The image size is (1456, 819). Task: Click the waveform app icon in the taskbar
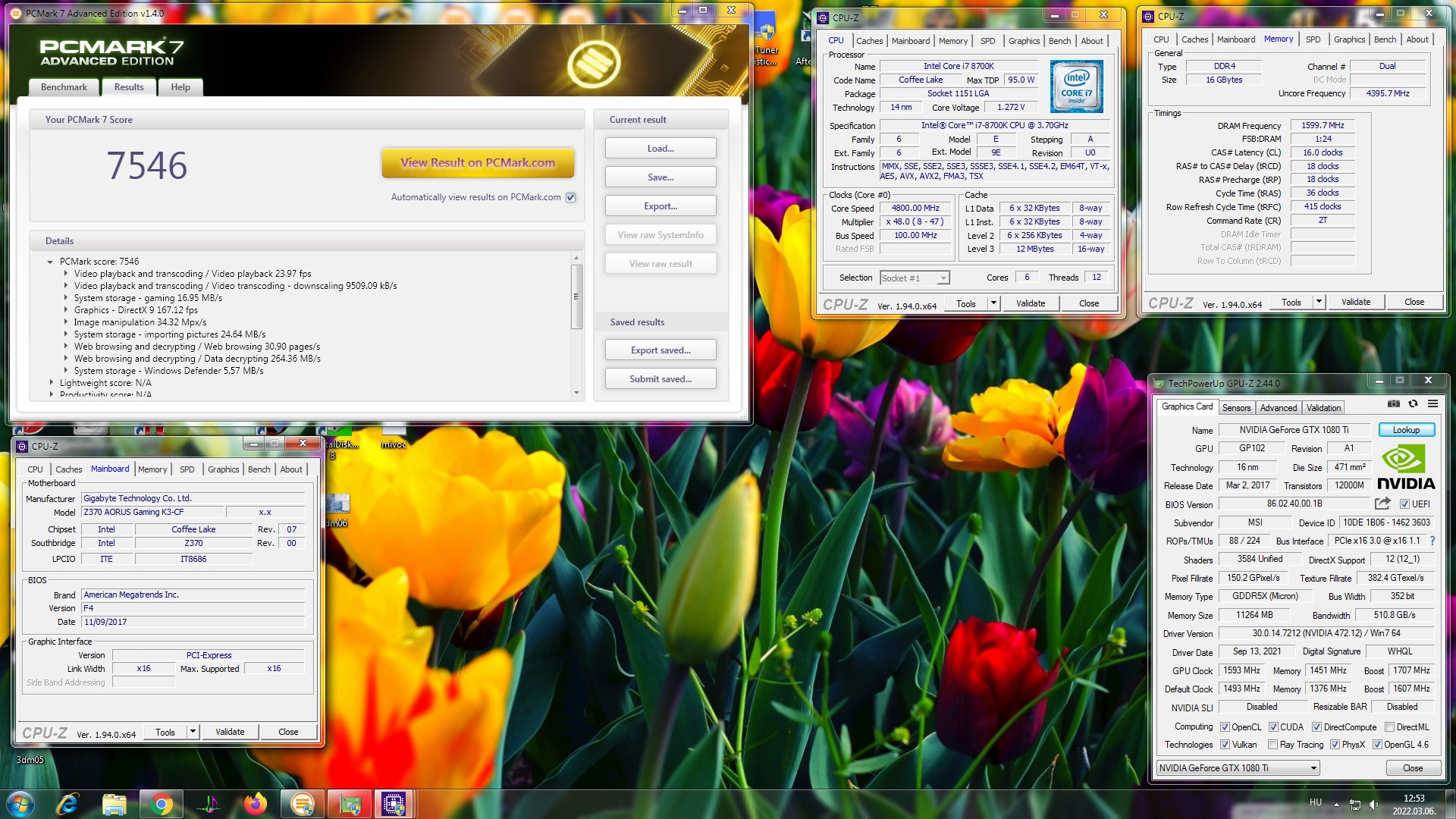coord(208,803)
